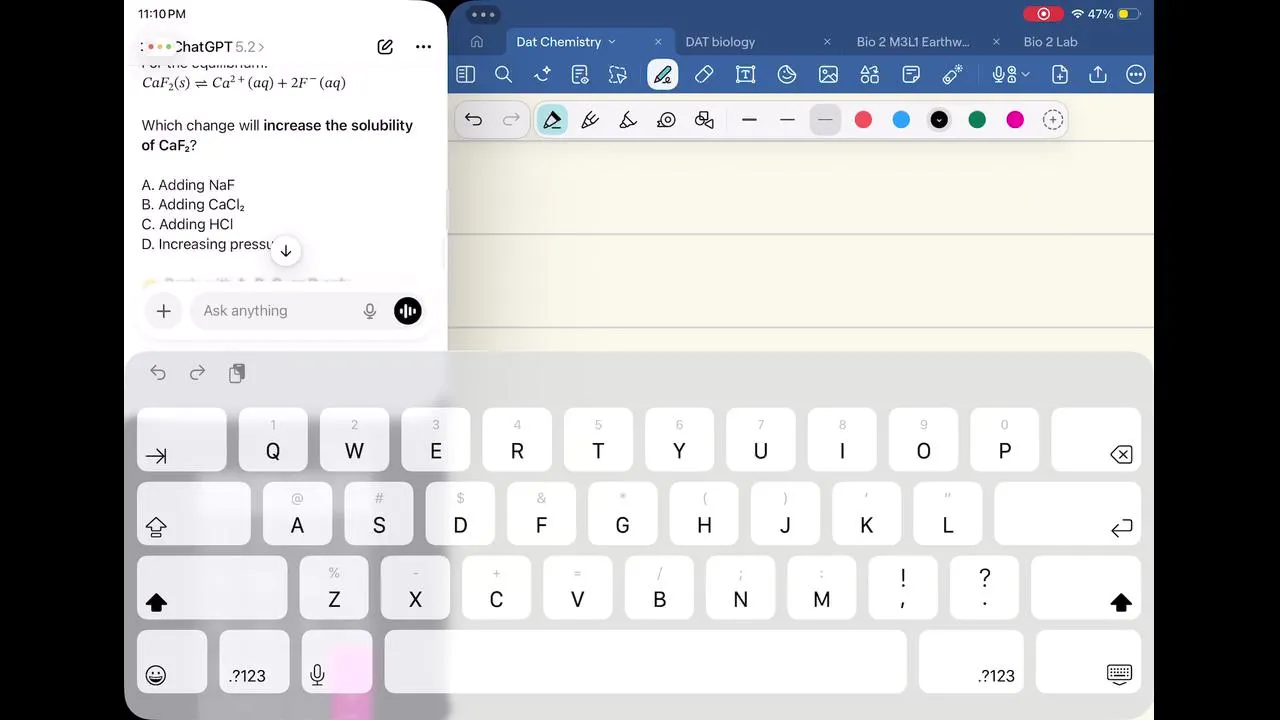Image resolution: width=1280 pixels, height=720 pixels.
Task: Select the thinnest stroke width
Action: click(825, 120)
